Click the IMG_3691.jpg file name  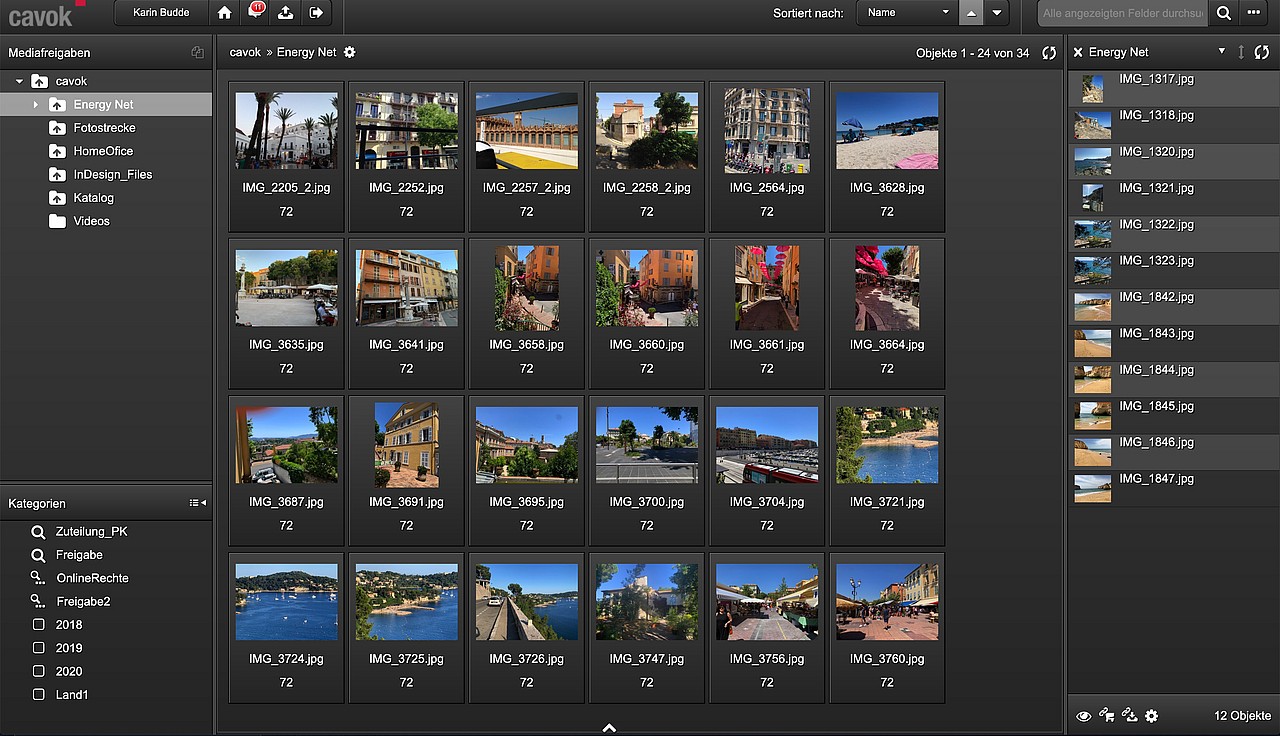tap(406, 502)
